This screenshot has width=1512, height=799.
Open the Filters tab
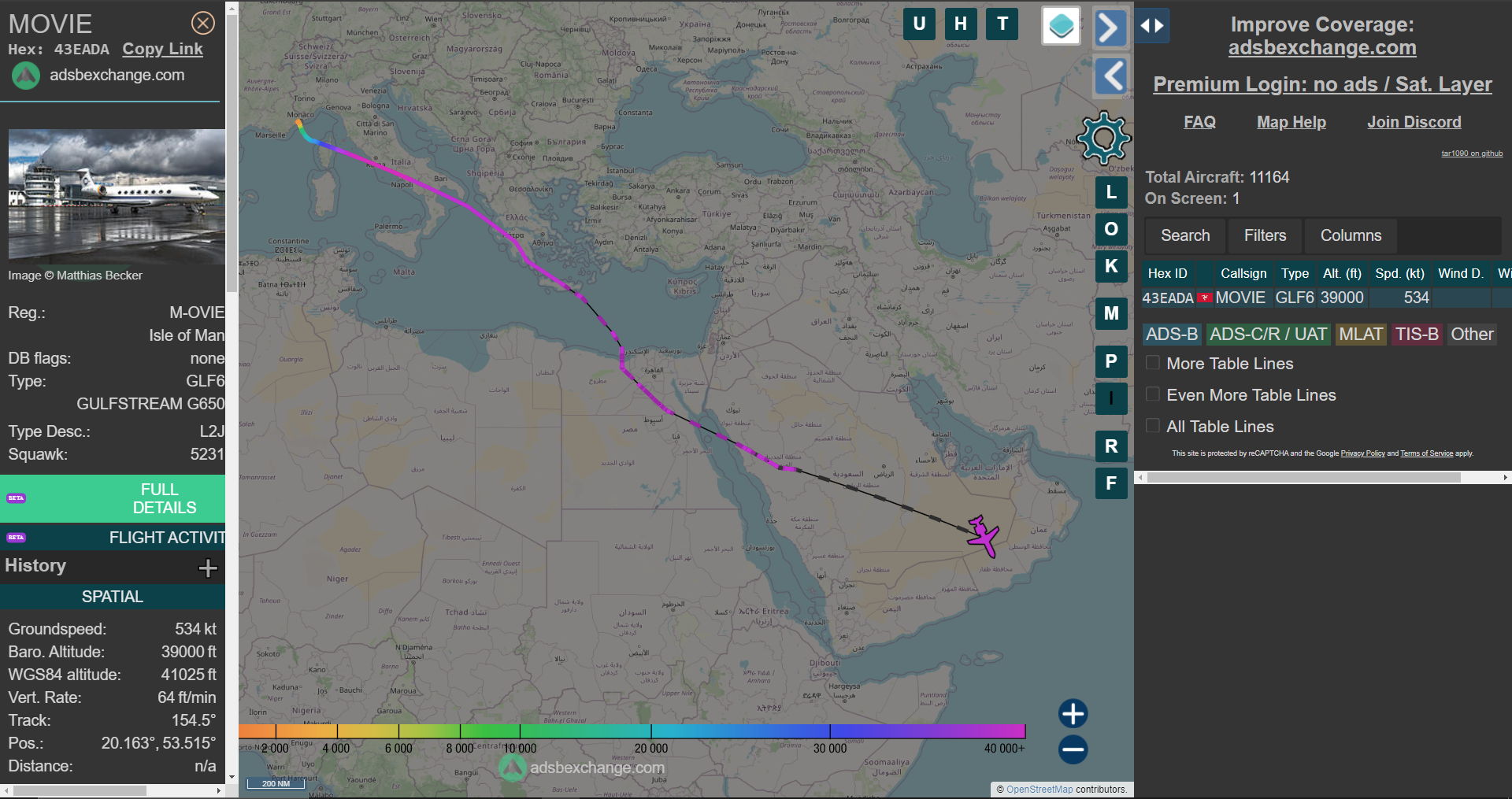tap(1265, 235)
